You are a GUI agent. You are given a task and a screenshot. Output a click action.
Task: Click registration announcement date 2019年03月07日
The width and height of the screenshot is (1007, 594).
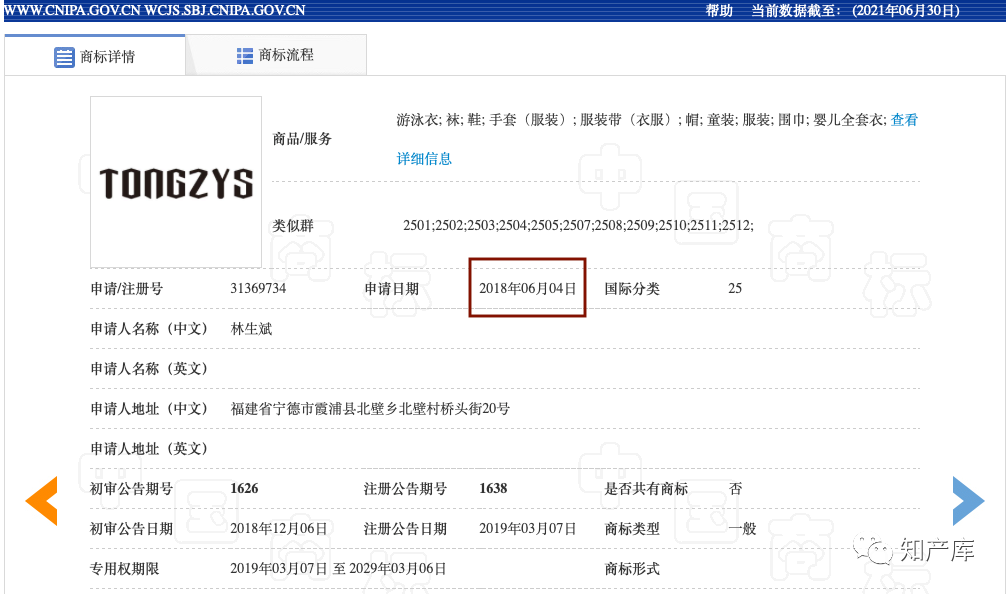tap(527, 529)
